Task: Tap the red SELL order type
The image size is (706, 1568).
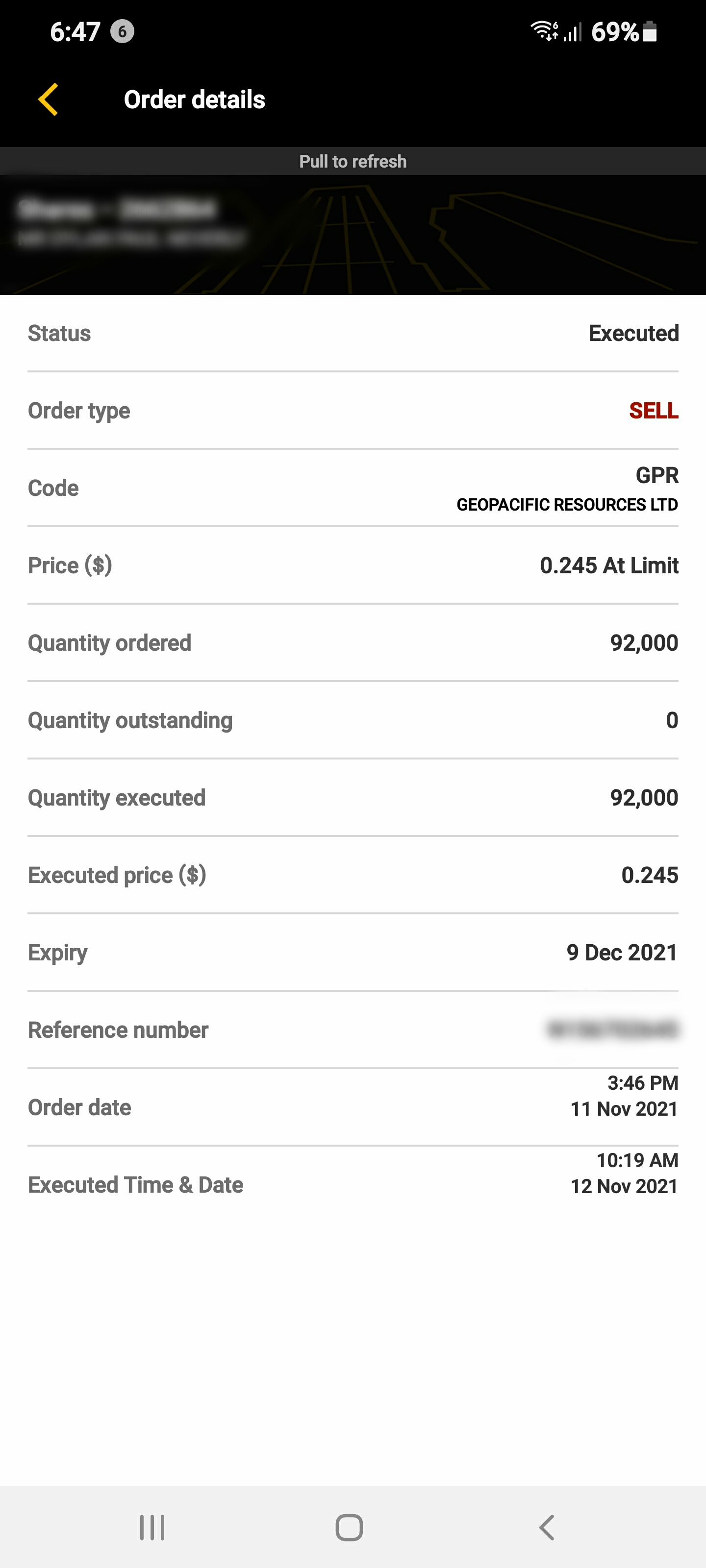Action: click(654, 410)
